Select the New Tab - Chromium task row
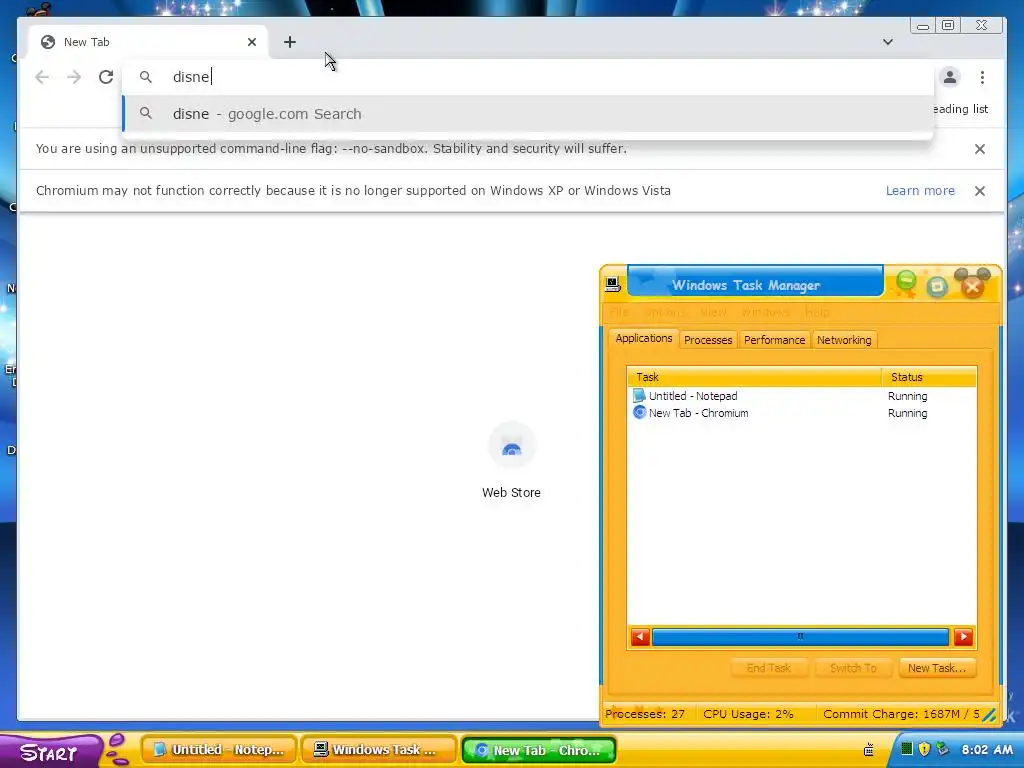The height and width of the screenshot is (768, 1024). coord(803,413)
